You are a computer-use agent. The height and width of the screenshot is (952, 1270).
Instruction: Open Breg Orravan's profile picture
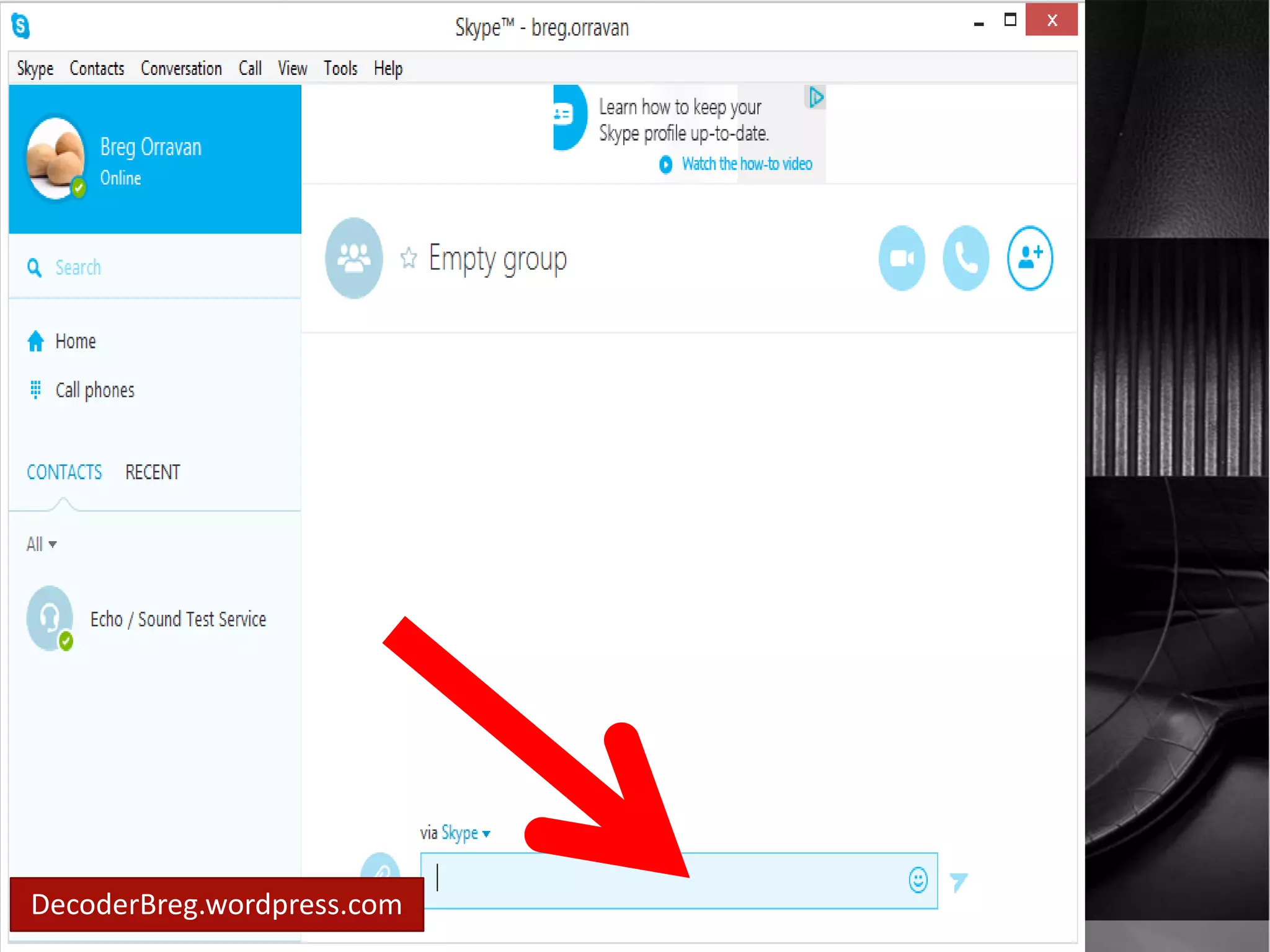click(x=55, y=158)
